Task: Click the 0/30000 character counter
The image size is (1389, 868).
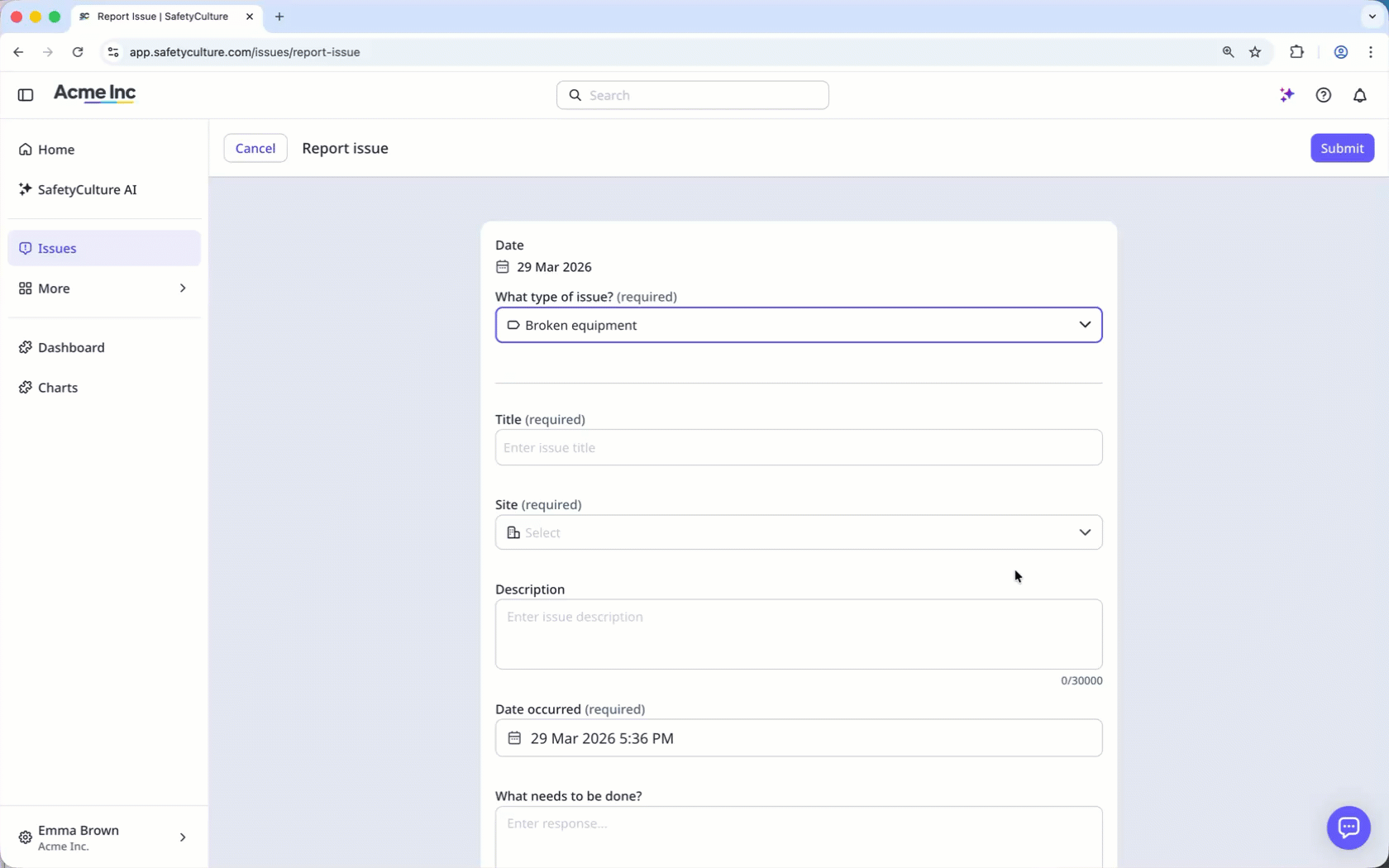Action: (1081, 681)
